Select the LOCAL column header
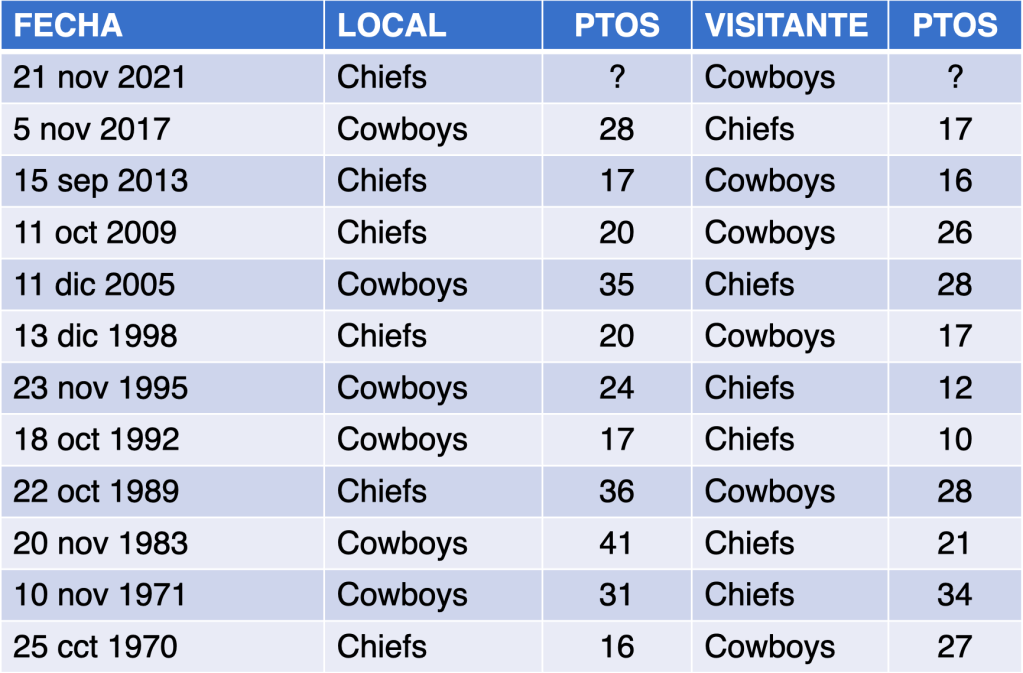This screenshot has height=673, width=1023. [391, 26]
